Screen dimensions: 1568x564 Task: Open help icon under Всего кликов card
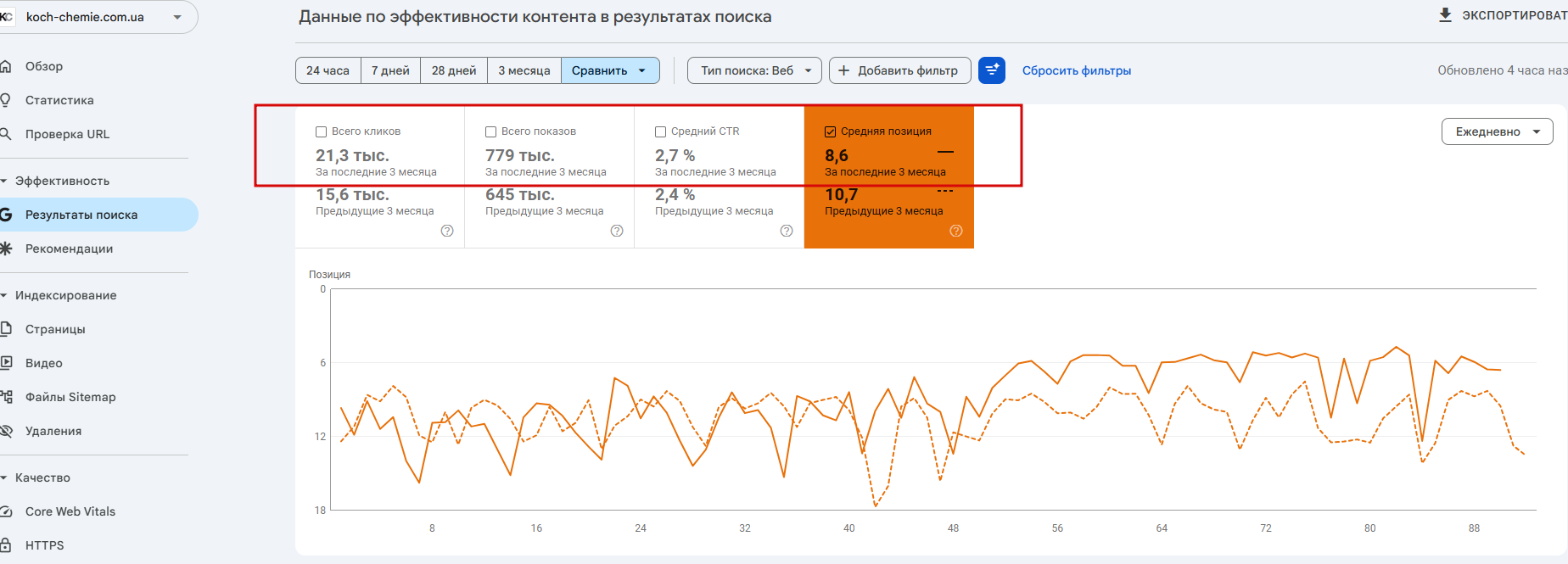(447, 231)
